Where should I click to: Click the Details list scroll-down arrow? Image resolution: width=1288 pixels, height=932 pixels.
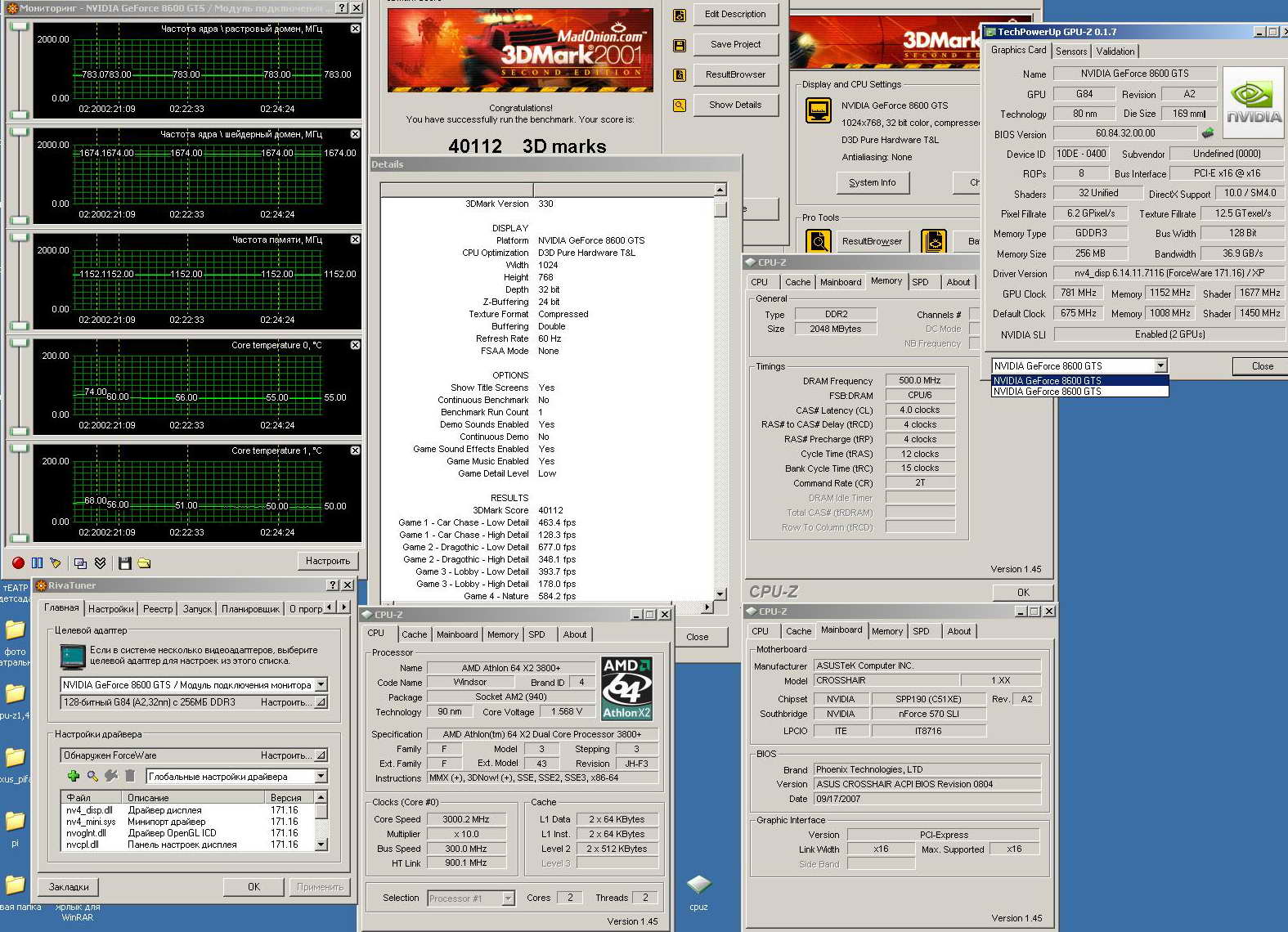click(720, 594)
